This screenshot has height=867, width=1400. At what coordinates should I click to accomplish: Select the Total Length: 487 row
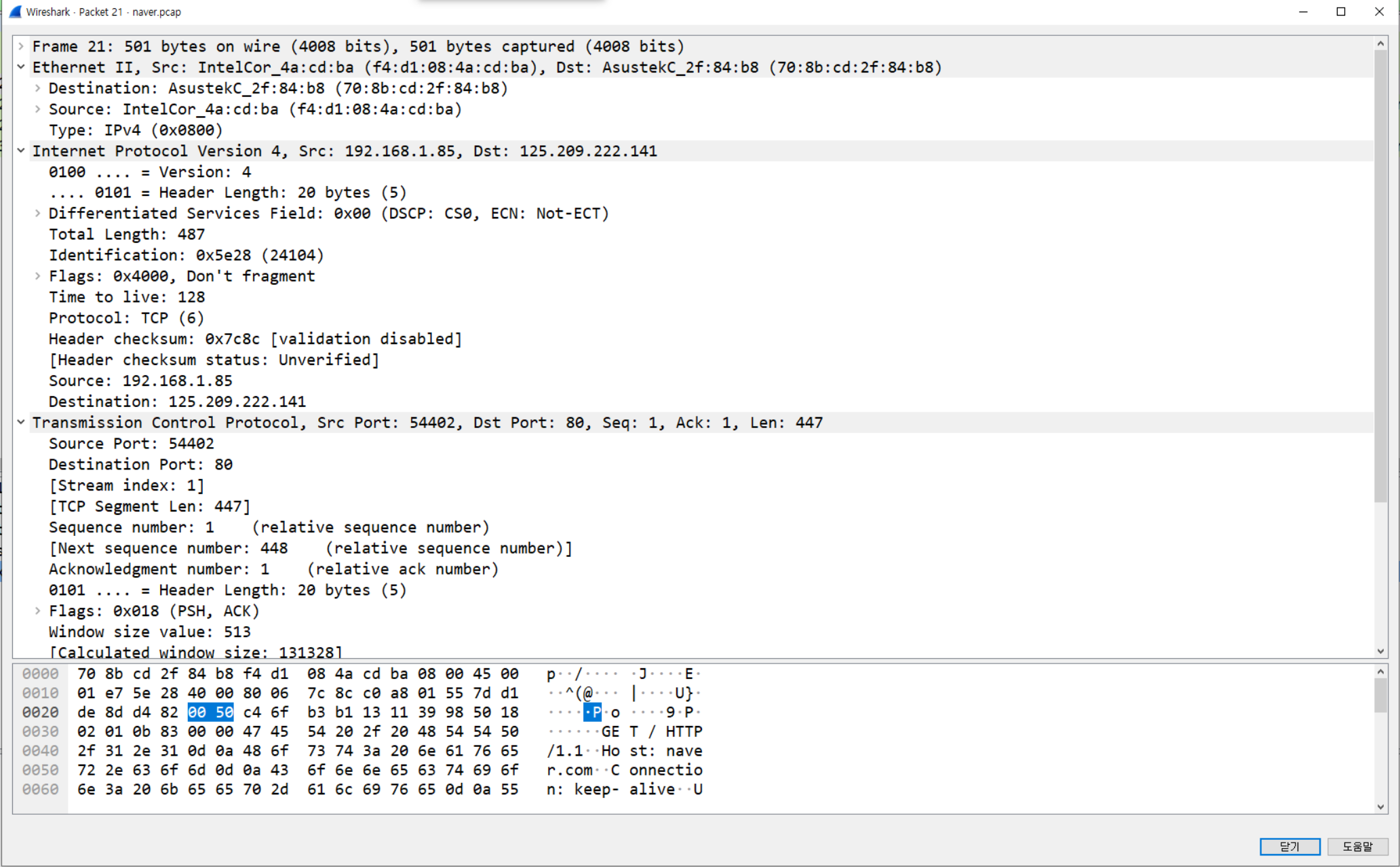(127, 234)
